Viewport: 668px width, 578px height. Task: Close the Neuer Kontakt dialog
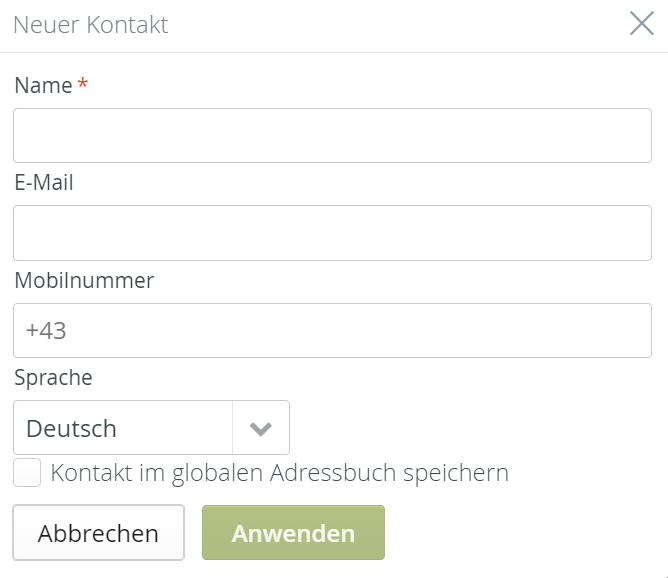[641, 25]
